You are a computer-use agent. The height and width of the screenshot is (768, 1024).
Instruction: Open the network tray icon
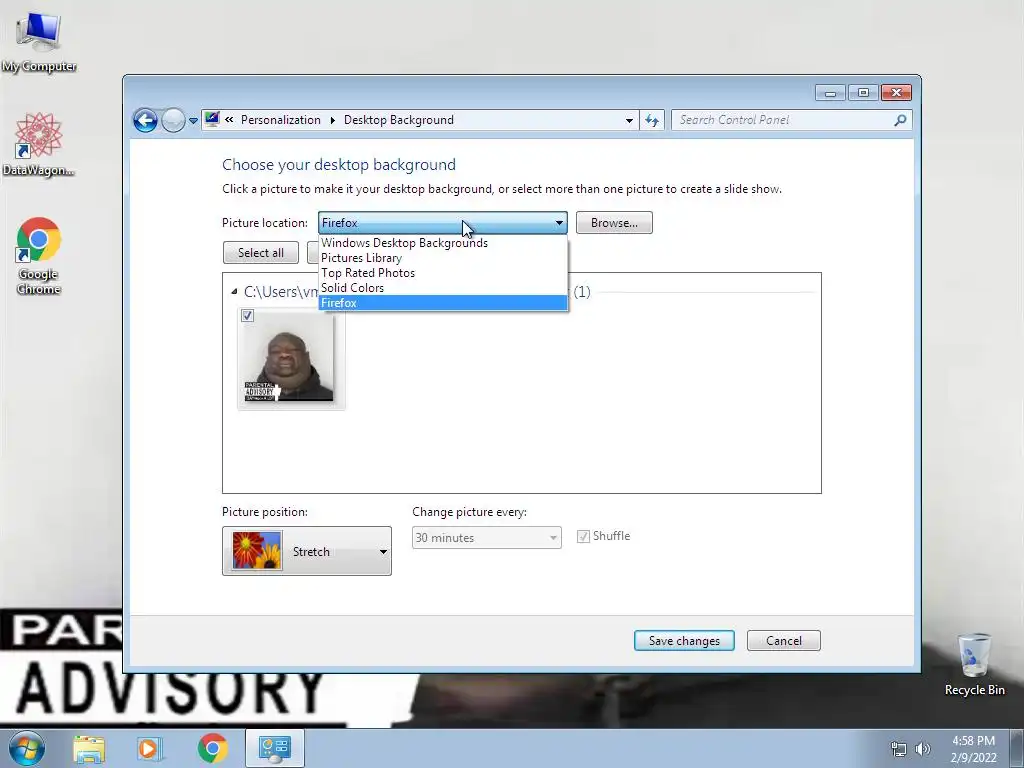pos(899,749)
